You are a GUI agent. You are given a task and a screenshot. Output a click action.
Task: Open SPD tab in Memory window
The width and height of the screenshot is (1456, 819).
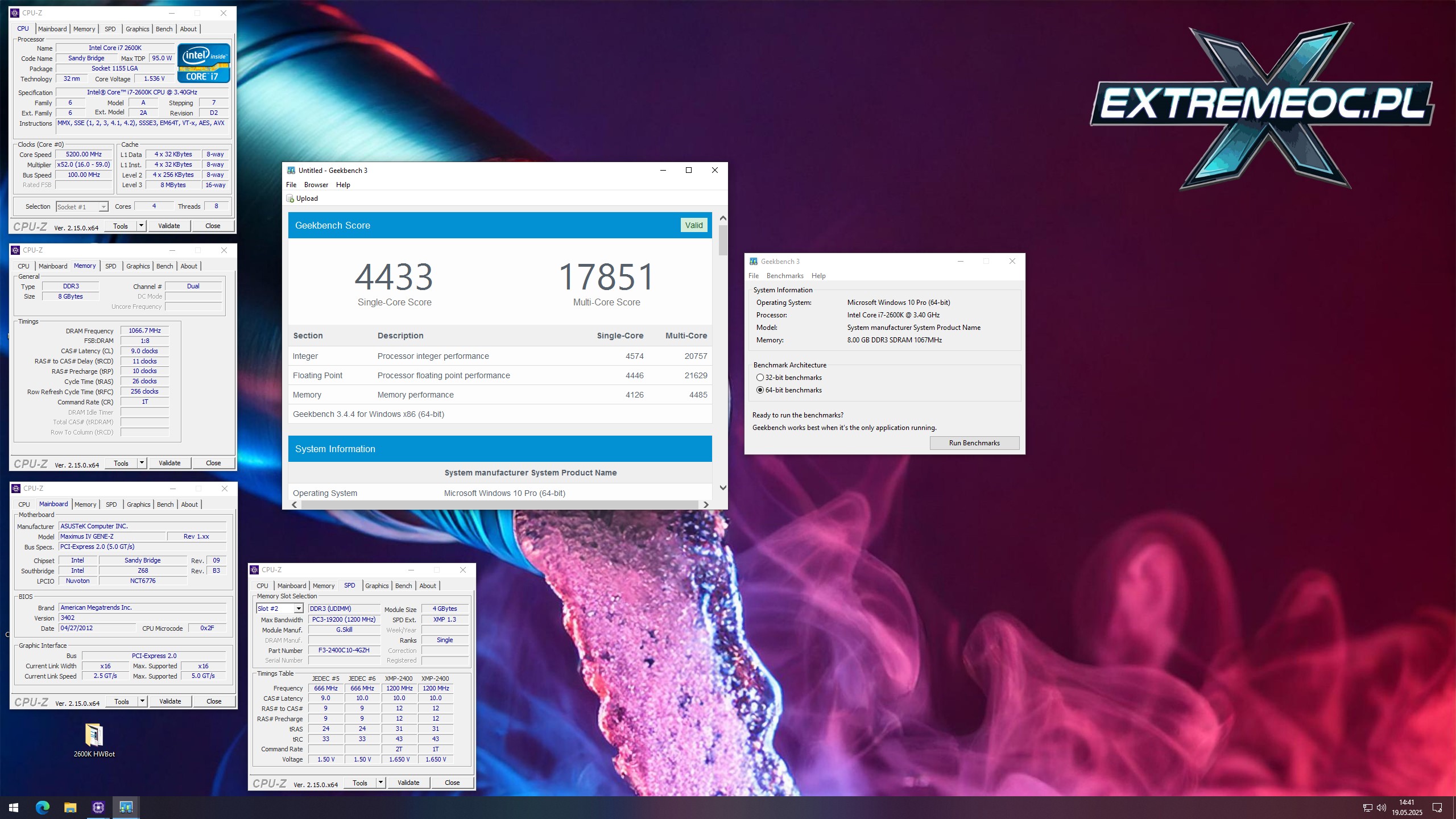click(111, 266)
